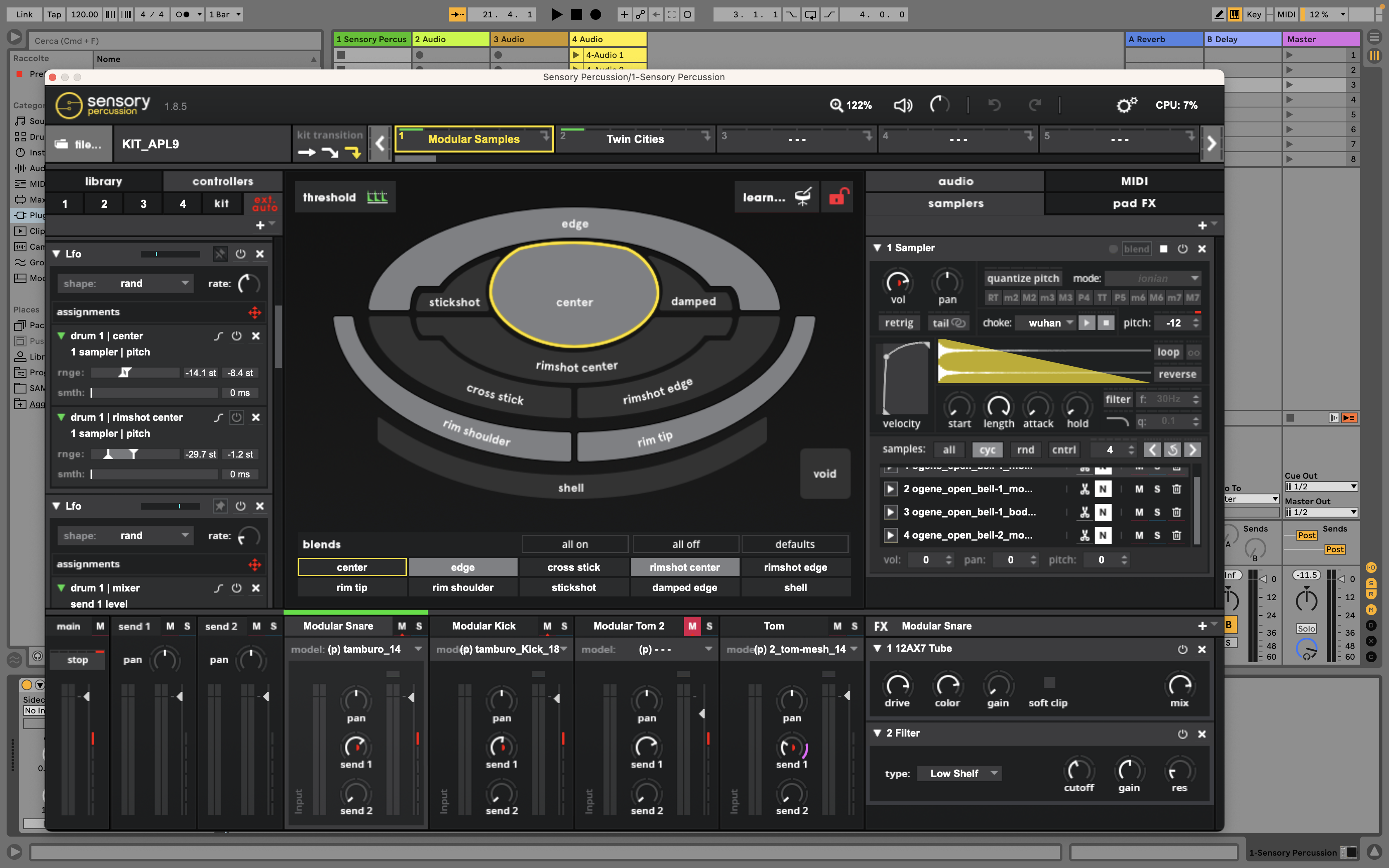
Task: Delete the 2 ogene_open_bell sample with trash icon
Action: tap(1176, 489)
